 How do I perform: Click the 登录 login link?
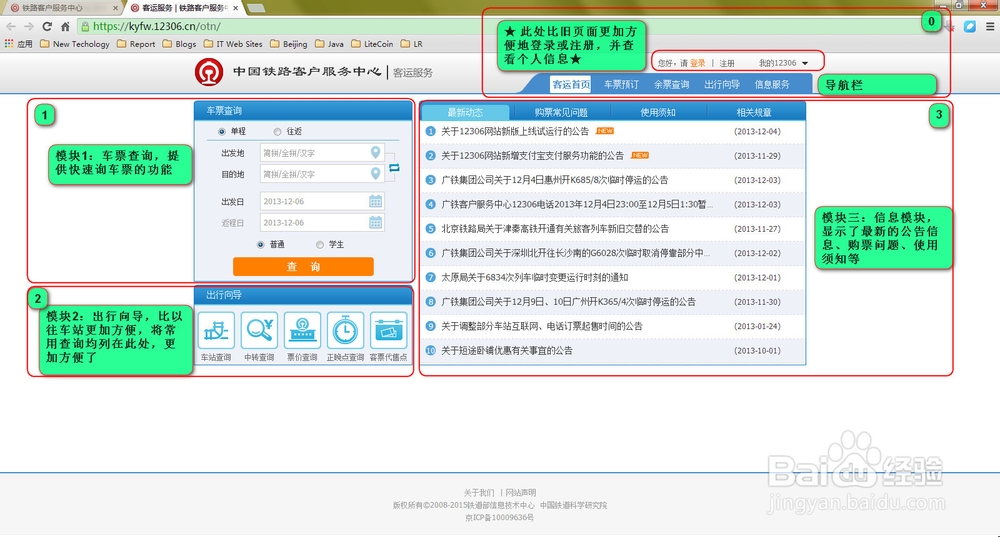click(698, 63)
